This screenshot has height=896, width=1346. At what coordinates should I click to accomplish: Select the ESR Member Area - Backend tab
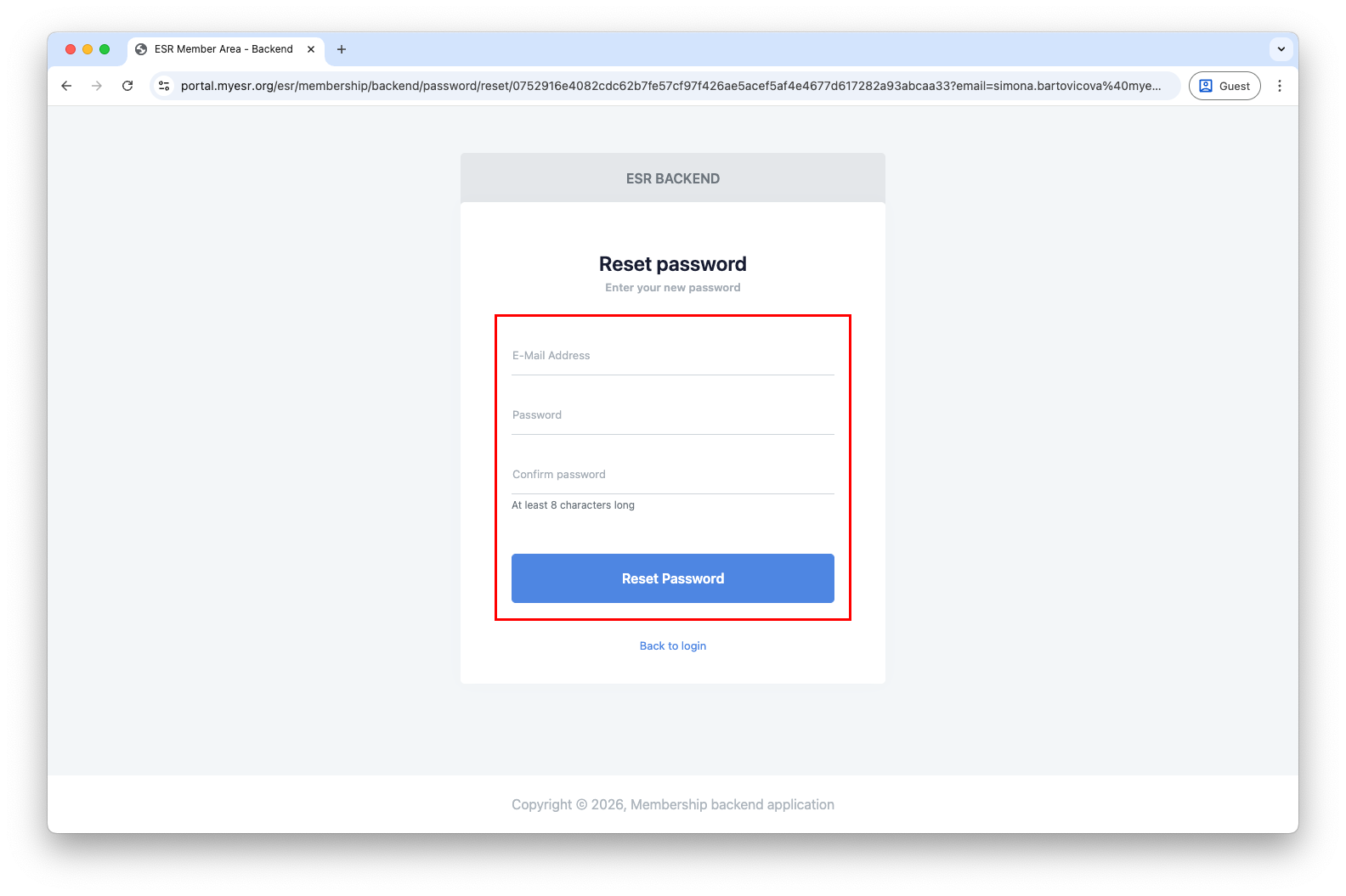click(223, 49)
